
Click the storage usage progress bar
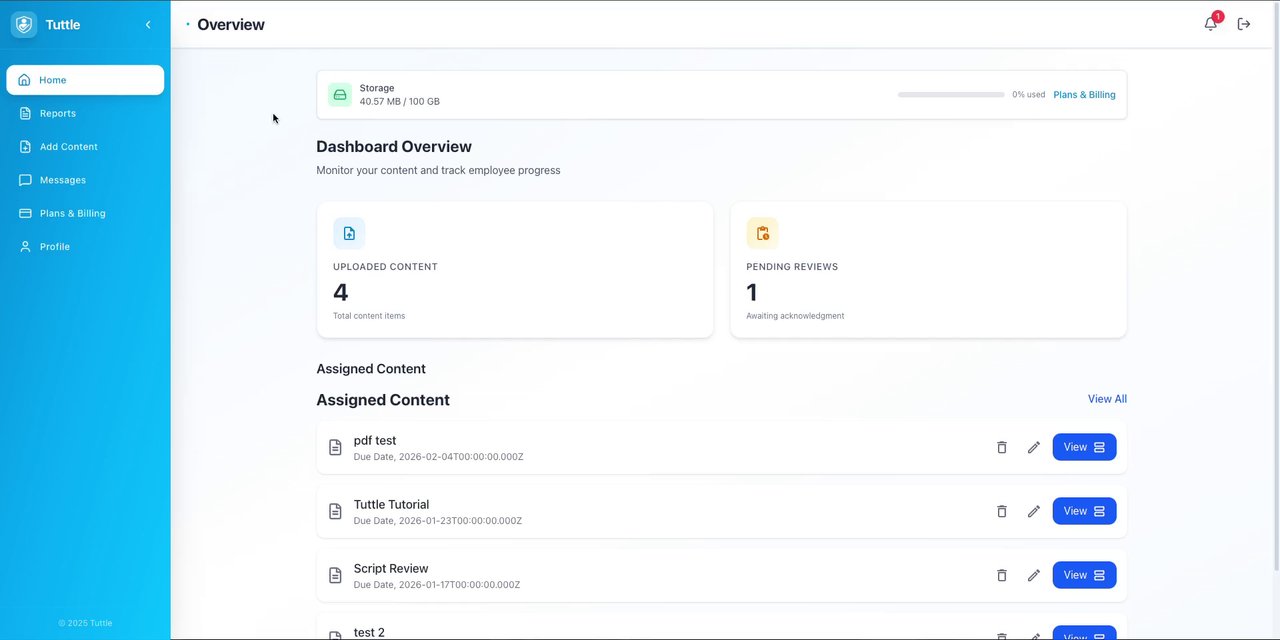click(950, 95)
